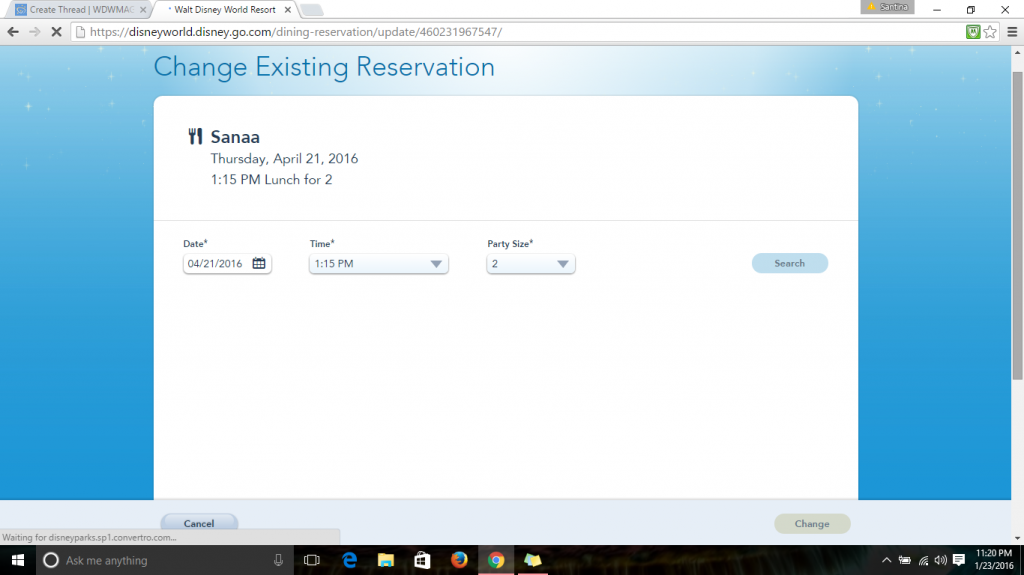Click the Date input field
Viewport: 1024px width, 575px height.
pyautogui.click(x=216, y=264)
